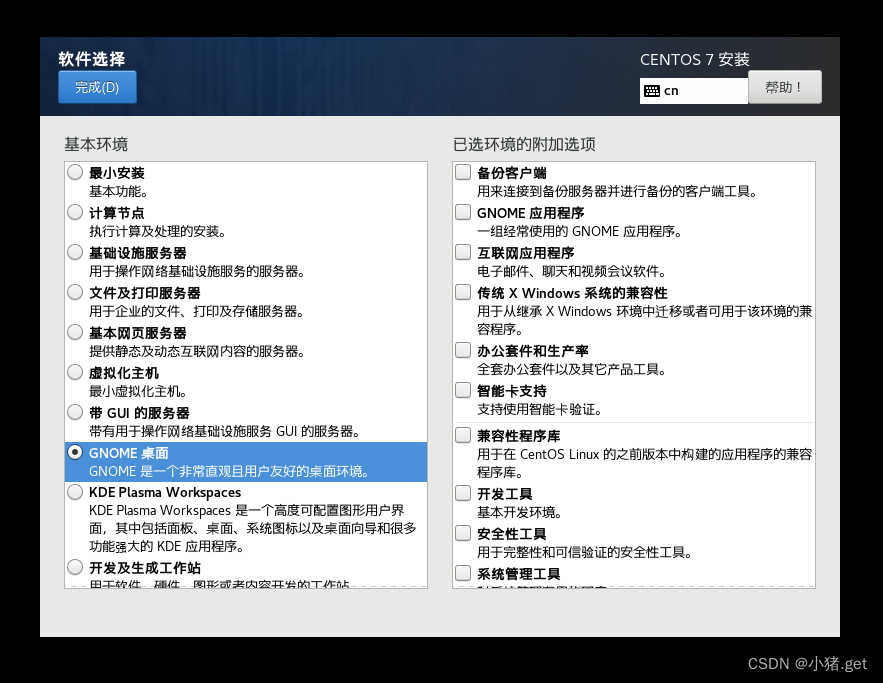Select 基本网页服务器 environment radio
883x683 pixels.
(x=75, y=332)
